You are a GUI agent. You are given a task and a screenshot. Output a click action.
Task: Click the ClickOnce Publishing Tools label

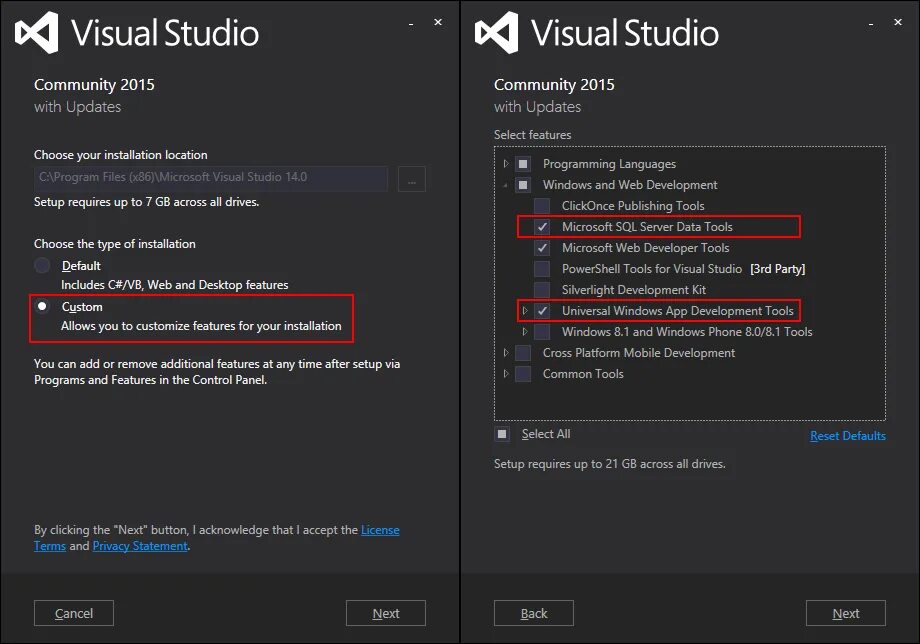(x=633, y=206)
